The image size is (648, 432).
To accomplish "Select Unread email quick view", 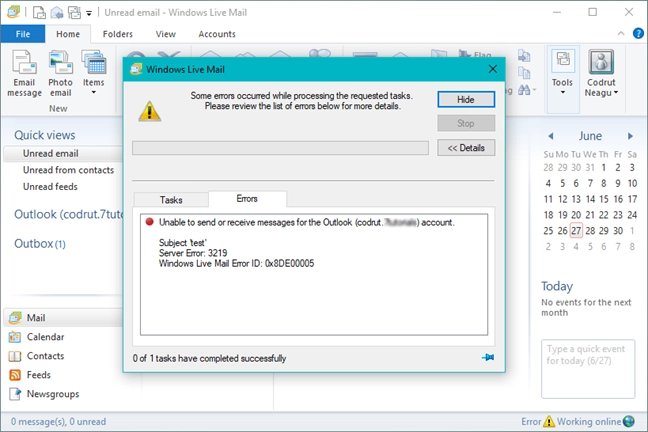I will (63, 153).
